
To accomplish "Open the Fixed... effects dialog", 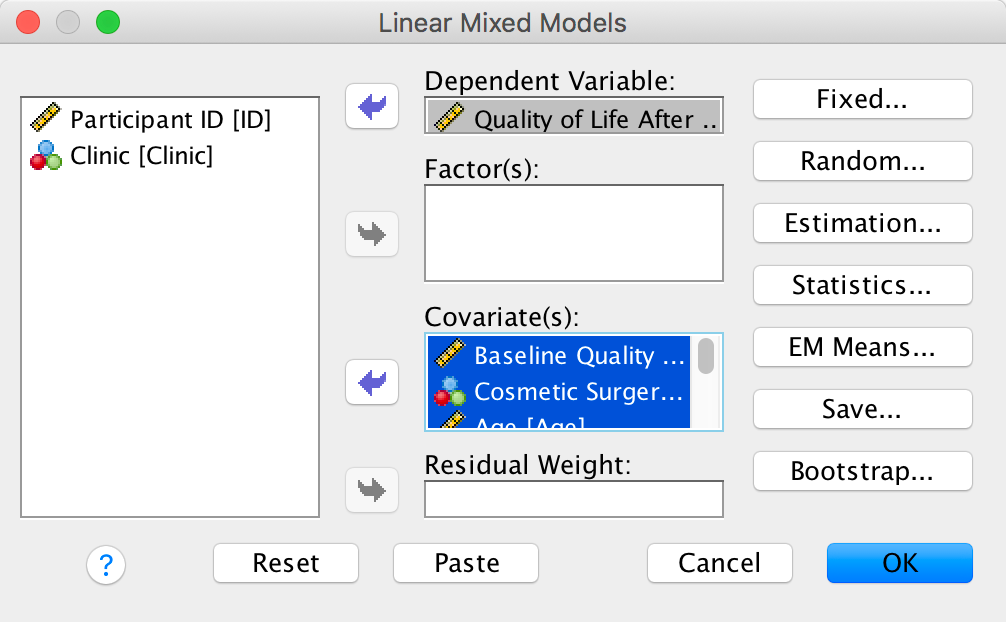I will coord(863,99).
